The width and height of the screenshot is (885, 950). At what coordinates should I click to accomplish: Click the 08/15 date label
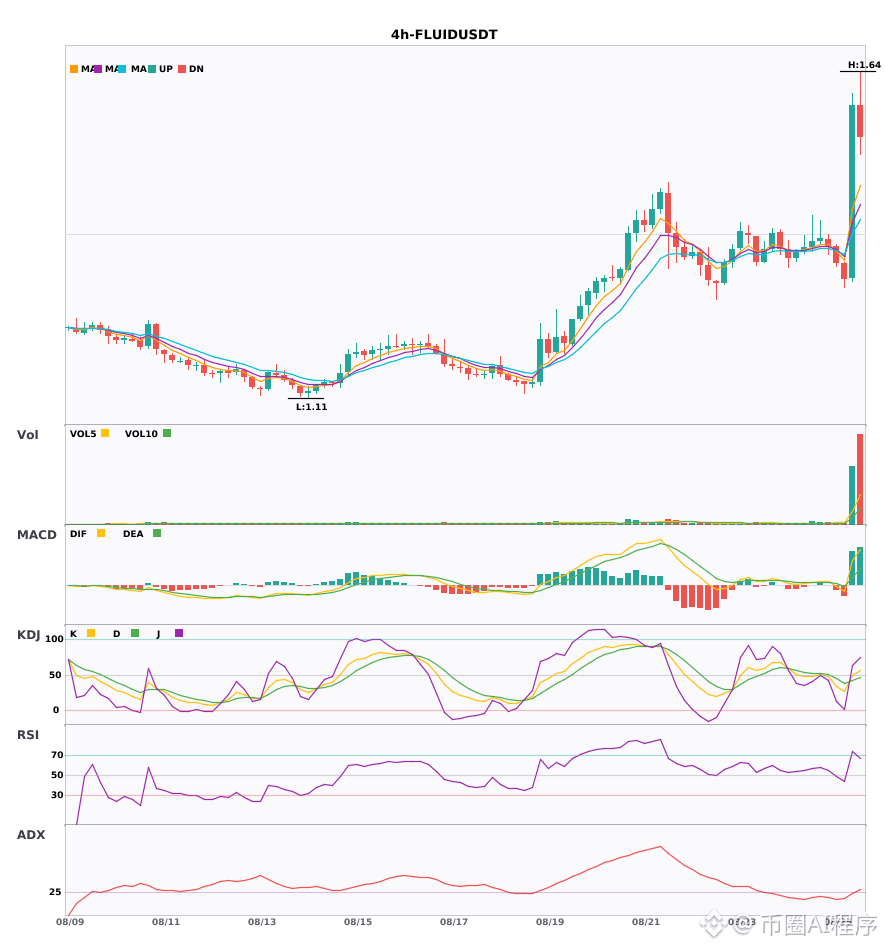pos(358,922)
